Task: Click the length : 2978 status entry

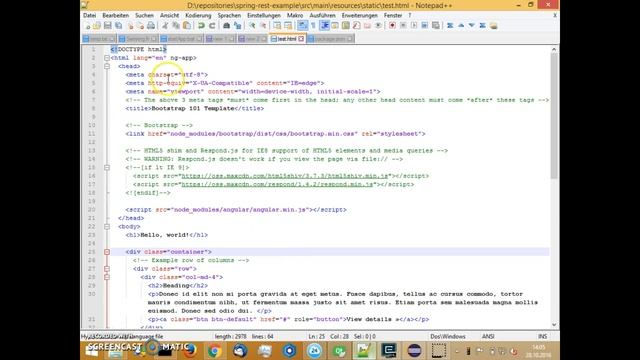Action: (x=231, y=337)
